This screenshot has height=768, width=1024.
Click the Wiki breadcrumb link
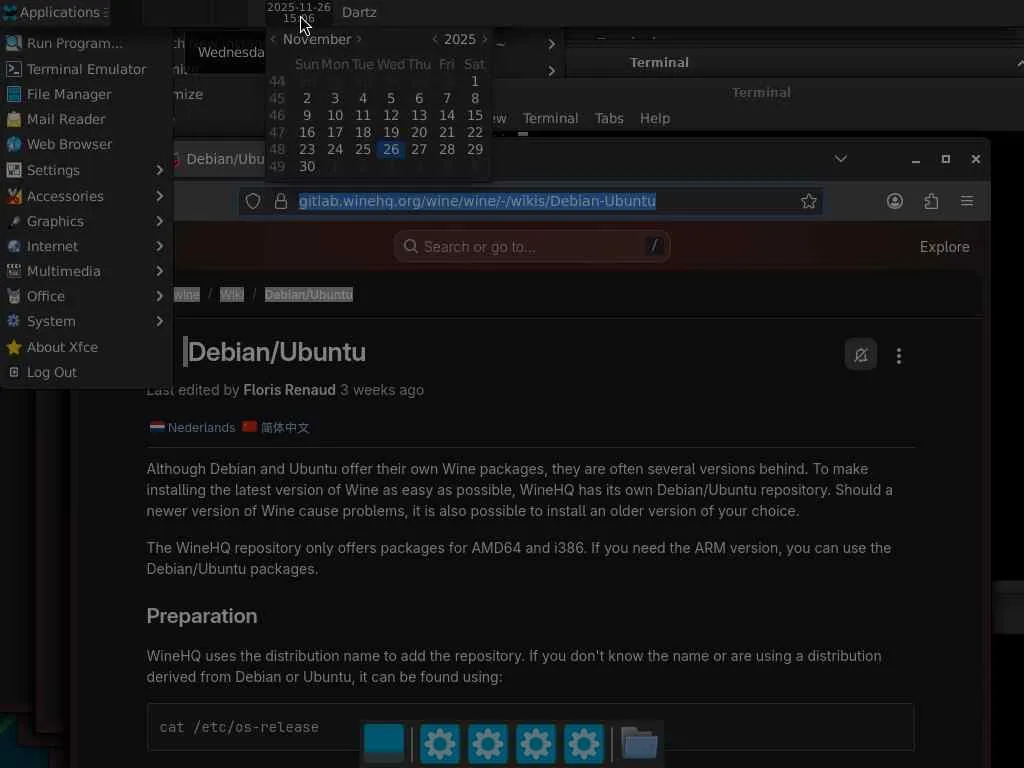(x=232, y=295)
